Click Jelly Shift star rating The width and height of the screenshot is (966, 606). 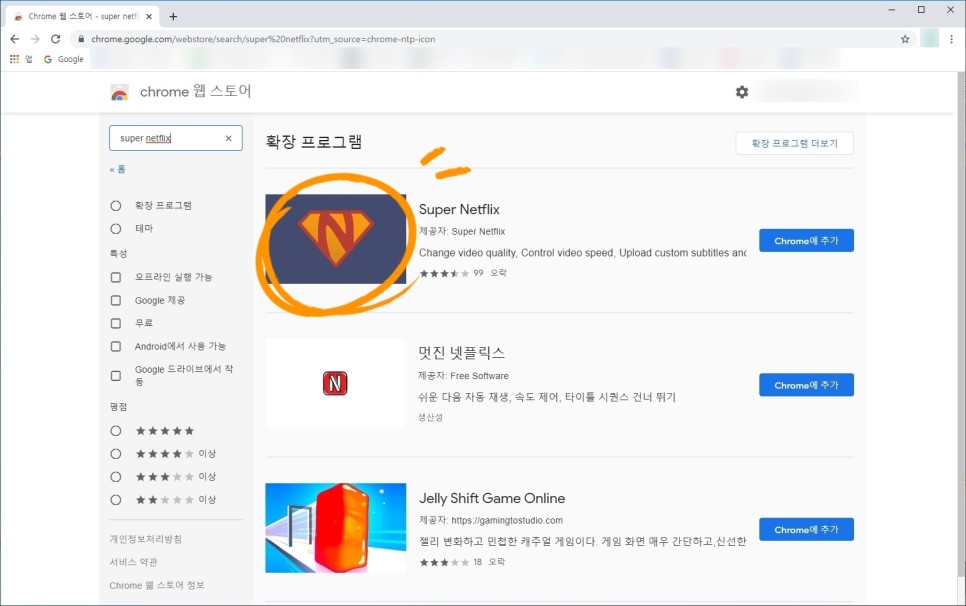tap(444, 562)
